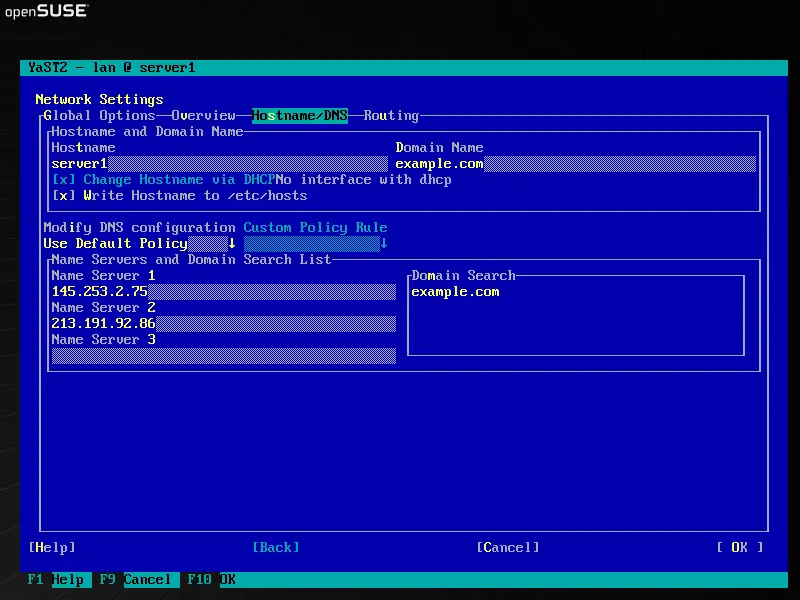This screenshot has width=800, height=600.
Task: Switch to the Global Options tab
Action: [x=99, y=116]
